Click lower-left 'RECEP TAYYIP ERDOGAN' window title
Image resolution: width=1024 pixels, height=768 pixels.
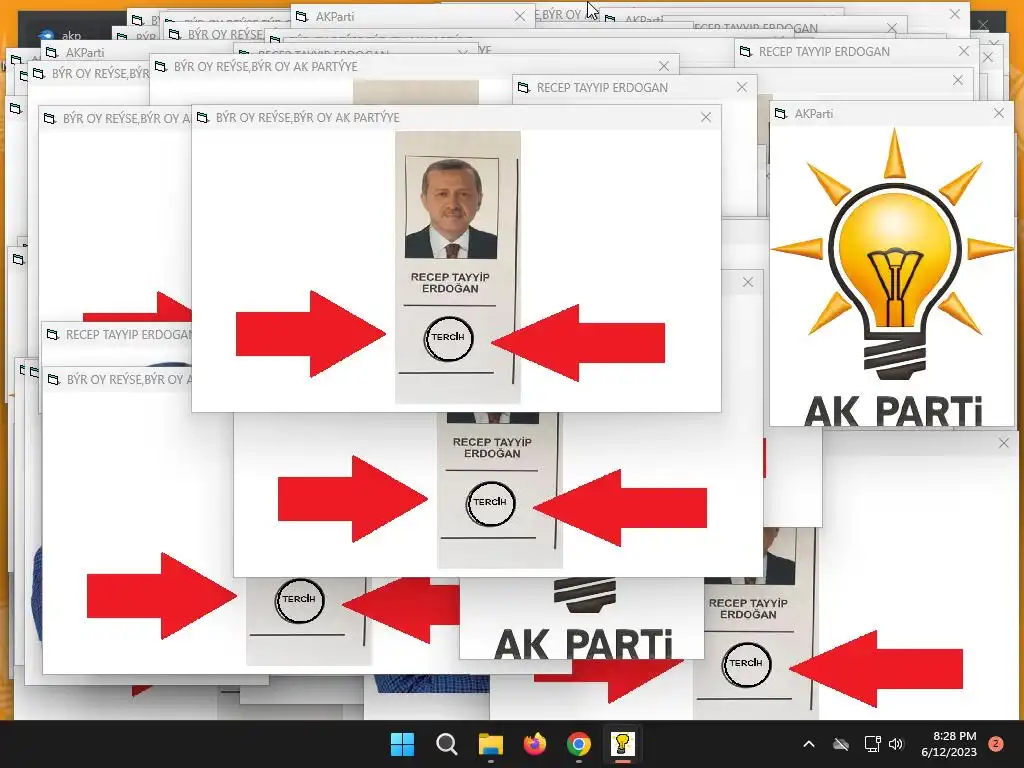tap(129, 335)
